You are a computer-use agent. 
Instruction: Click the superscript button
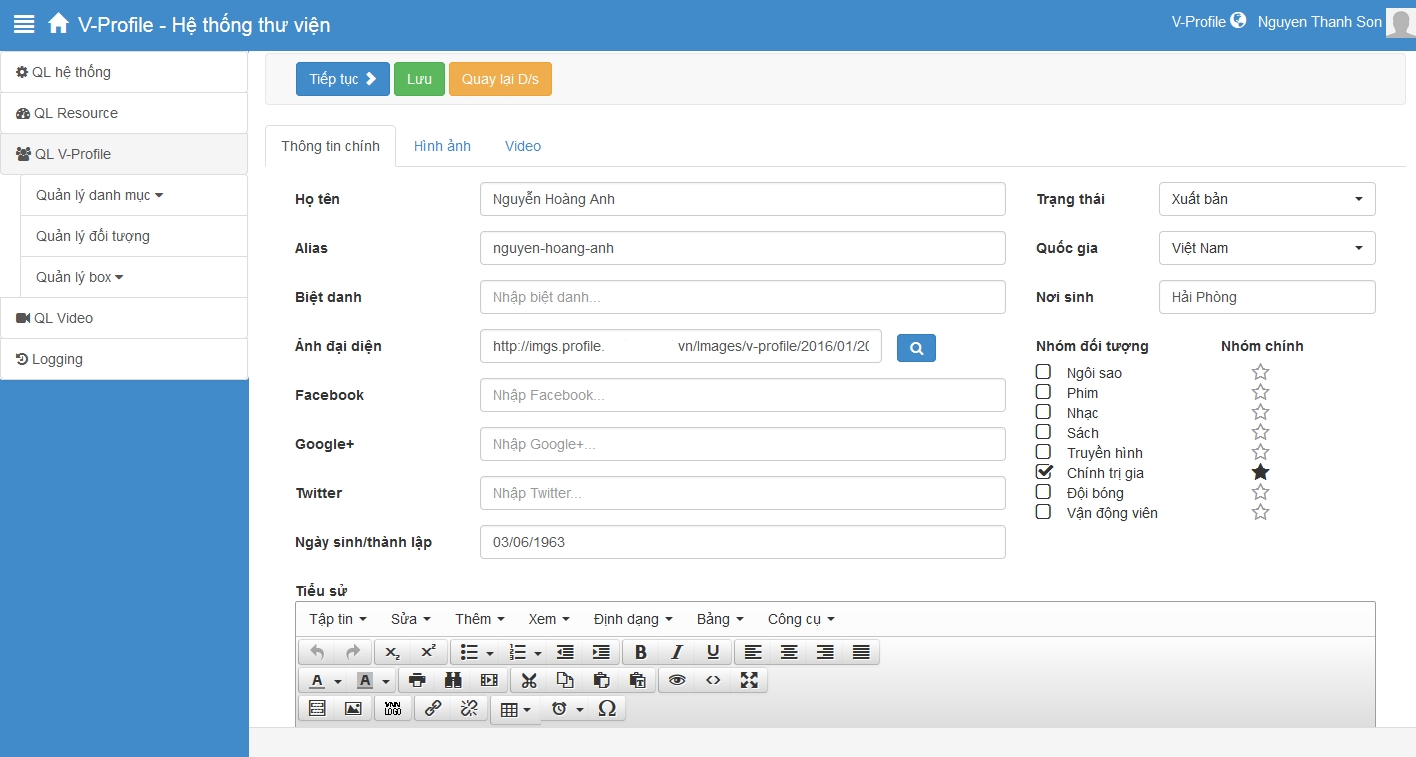click(x=428, y=652)
